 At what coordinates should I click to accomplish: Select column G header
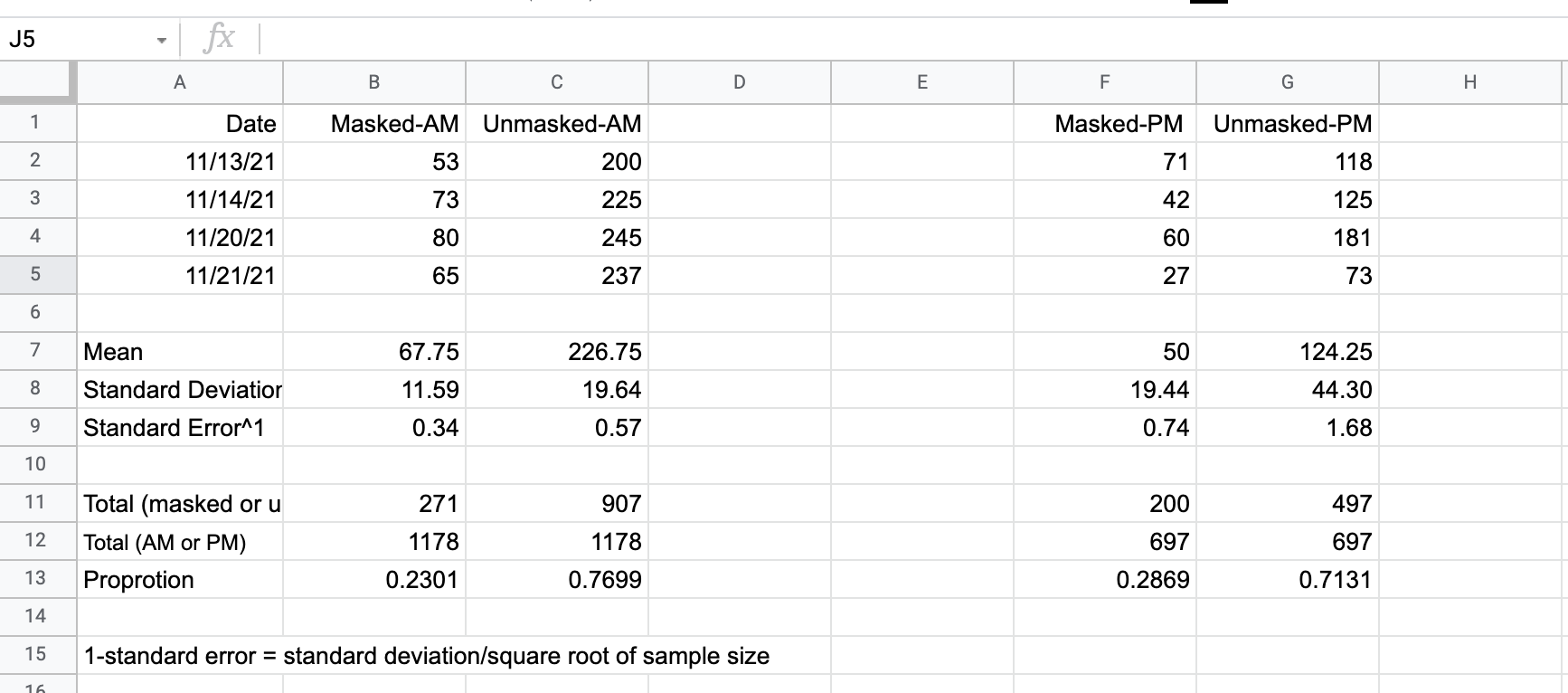coord(1287,82)
